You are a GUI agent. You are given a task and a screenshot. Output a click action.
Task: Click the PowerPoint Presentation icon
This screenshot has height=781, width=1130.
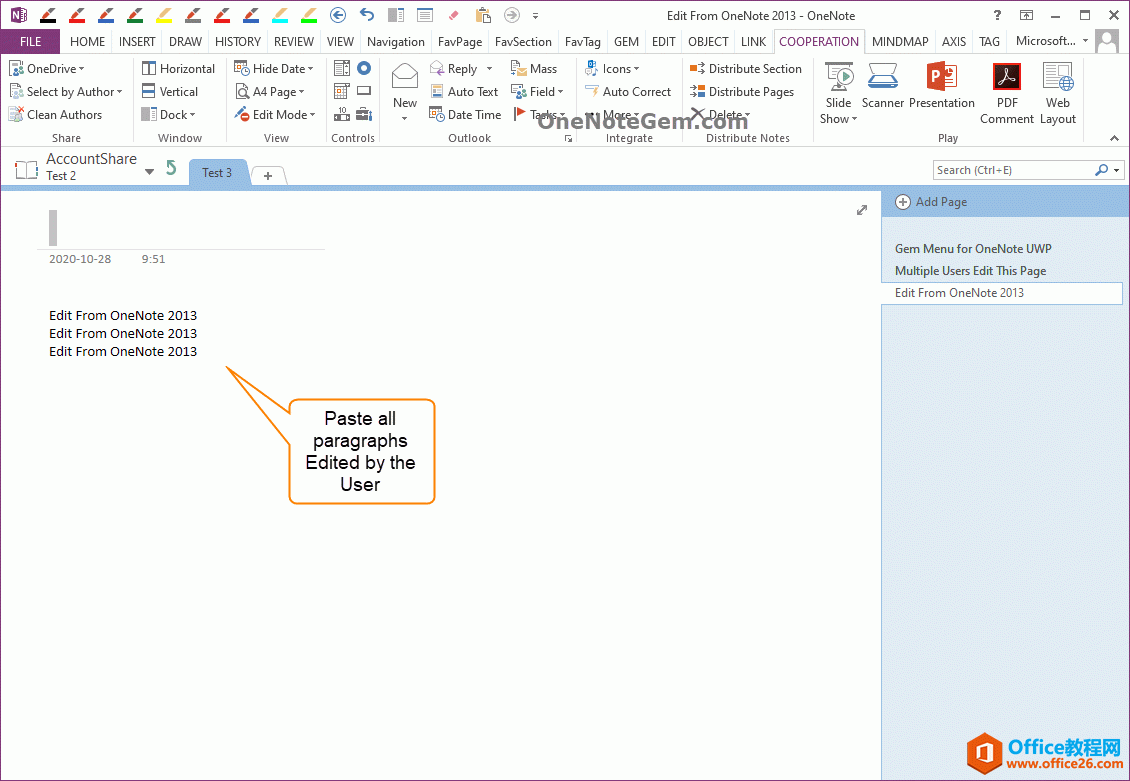pyautogui.click(x=941, y=86)
